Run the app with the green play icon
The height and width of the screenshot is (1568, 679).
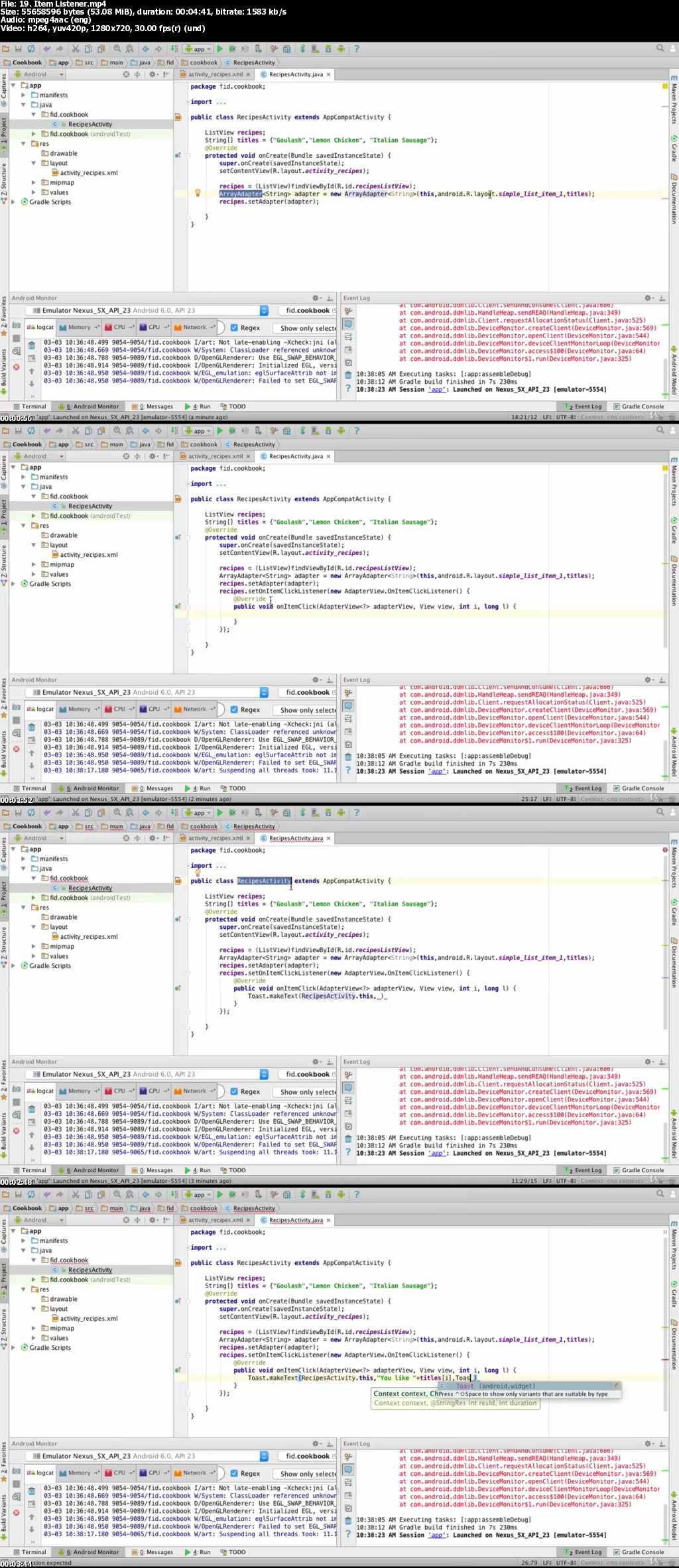(220, 49)
